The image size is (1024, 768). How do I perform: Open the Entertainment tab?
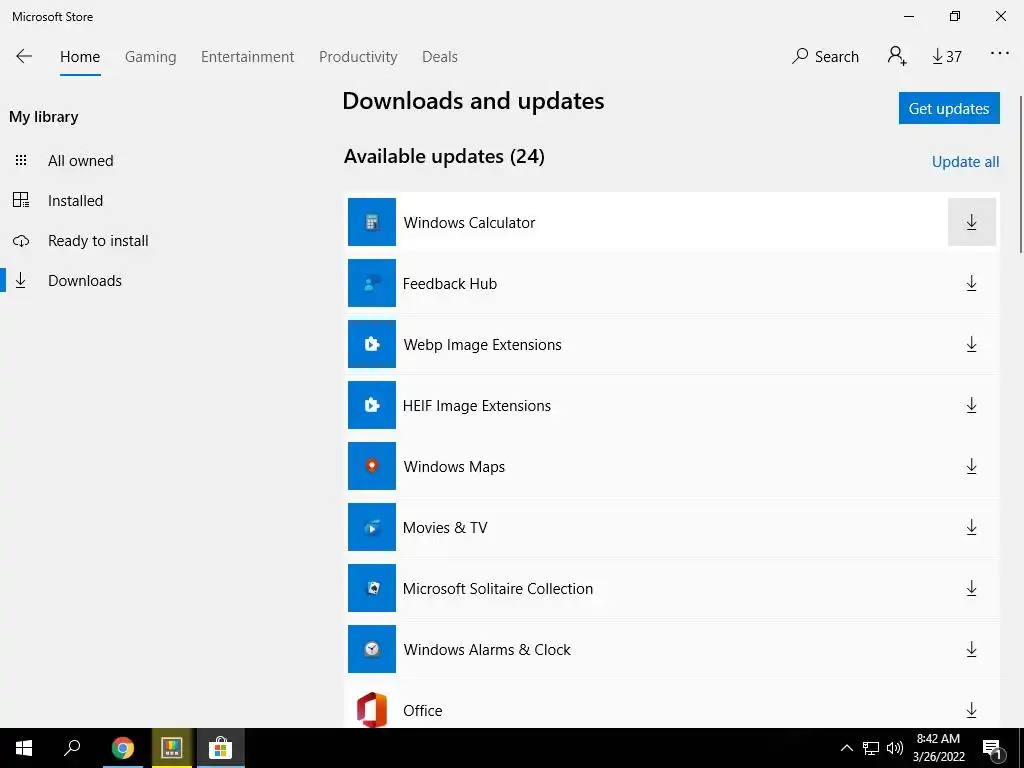(248, 57)
